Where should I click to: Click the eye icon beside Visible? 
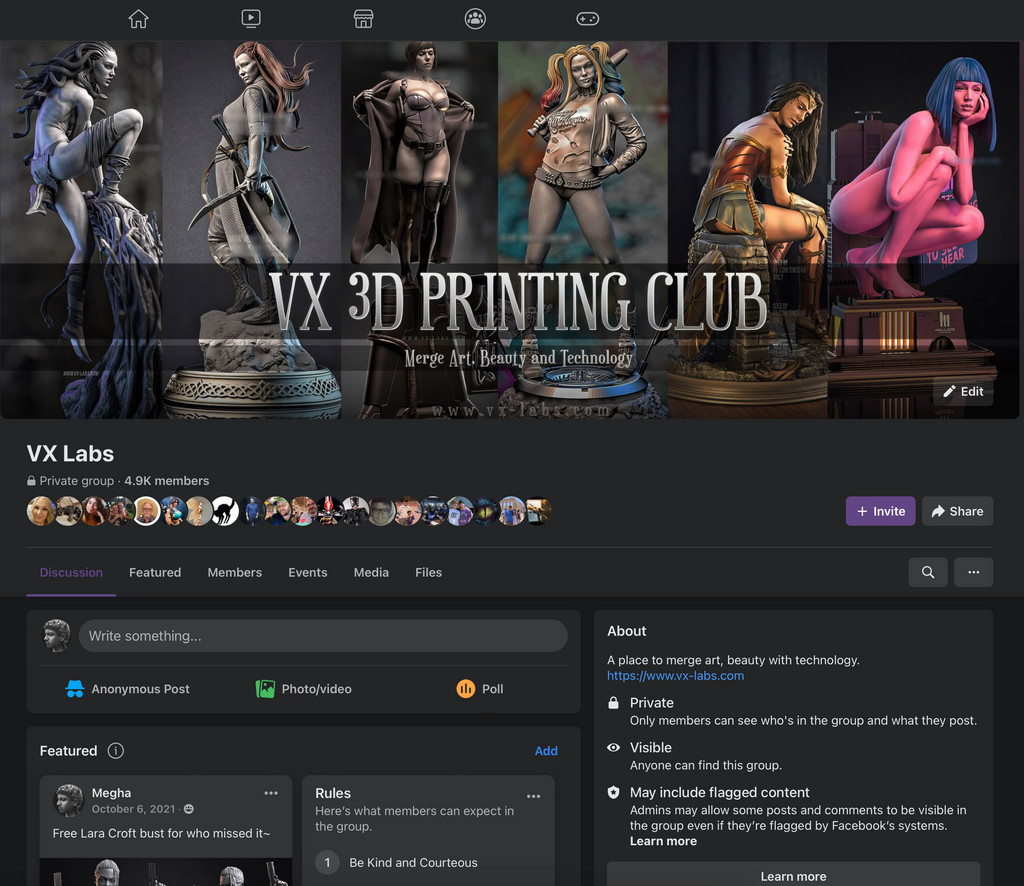[613, 748]
